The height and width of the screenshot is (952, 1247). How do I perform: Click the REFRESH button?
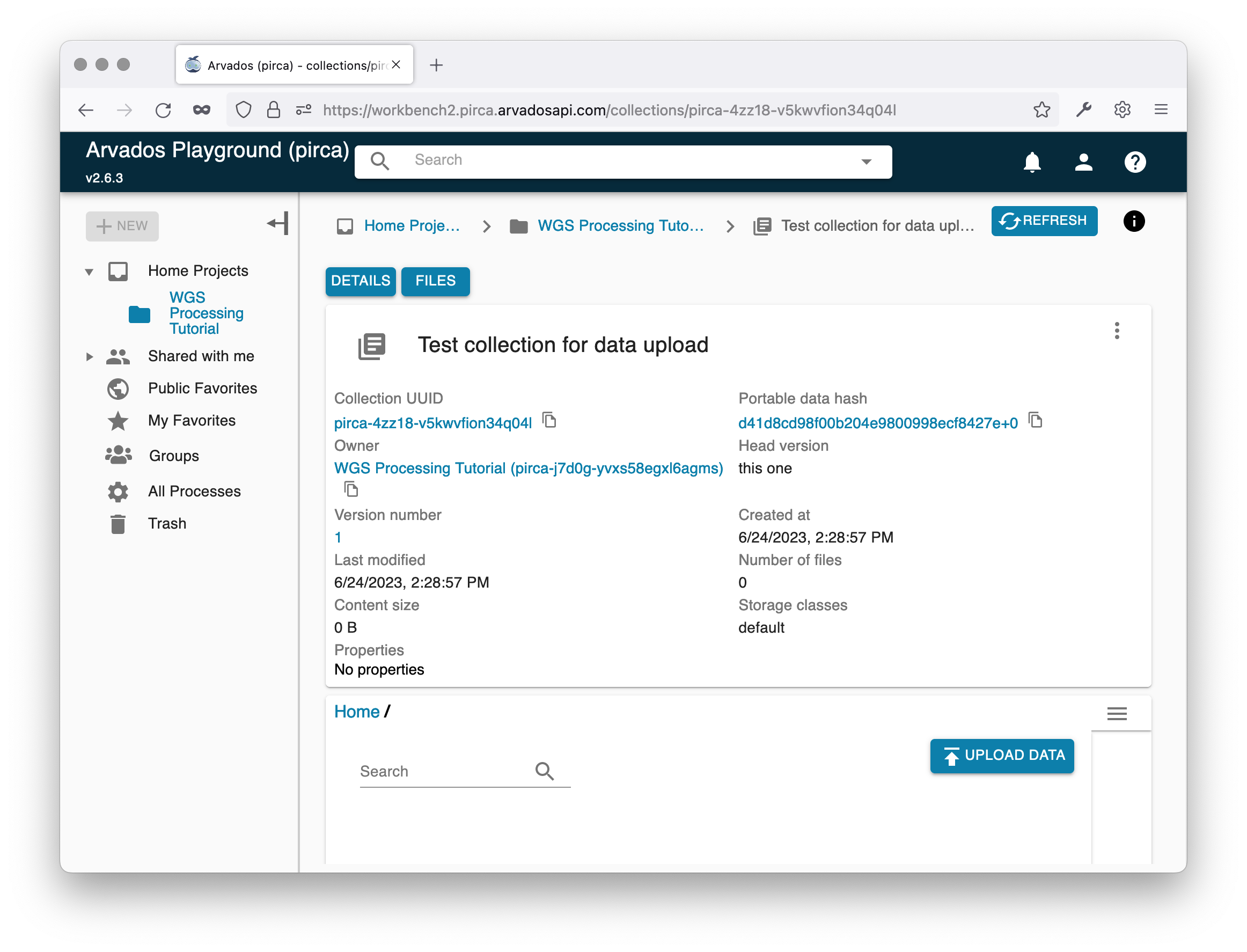[1044, 221]
